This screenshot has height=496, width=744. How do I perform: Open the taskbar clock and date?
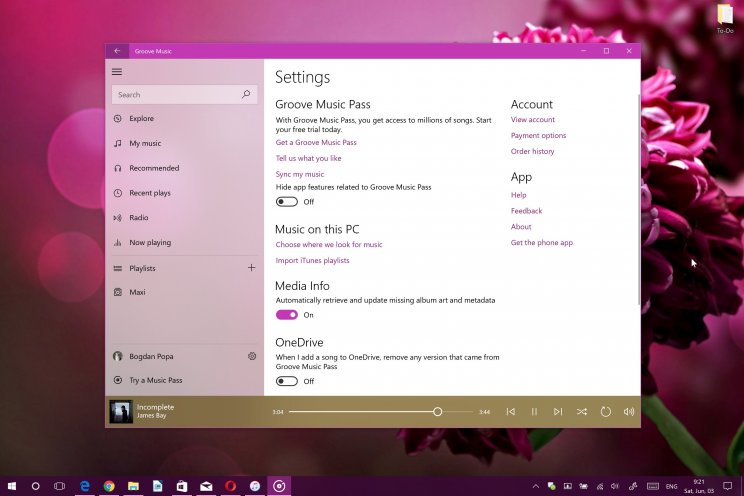pyautogui.click(x=699, y=486)
